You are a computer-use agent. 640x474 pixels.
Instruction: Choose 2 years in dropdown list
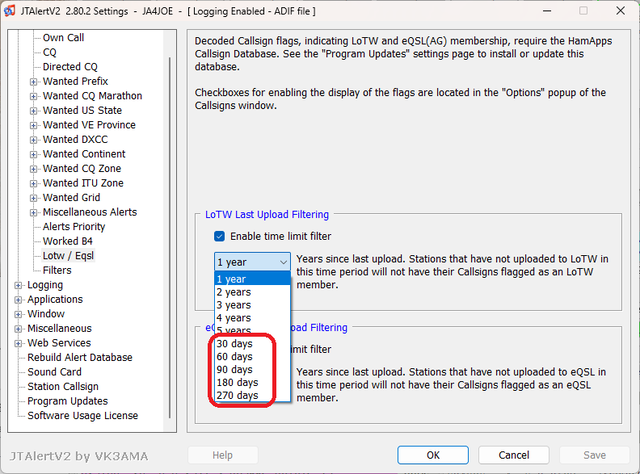[252, 292]
